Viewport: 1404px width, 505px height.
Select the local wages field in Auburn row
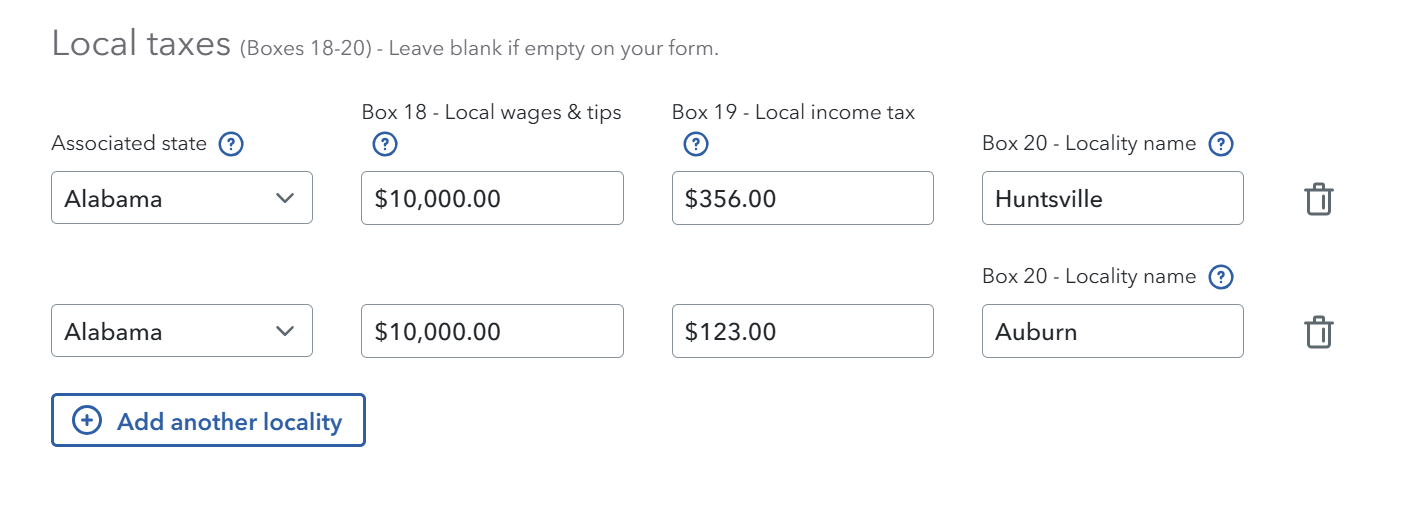(492, 331)
